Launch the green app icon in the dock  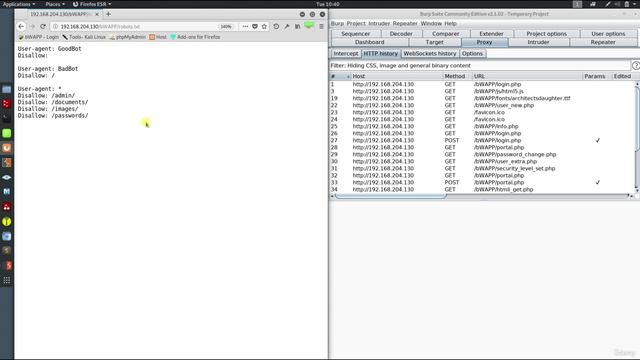pos(7,133)
